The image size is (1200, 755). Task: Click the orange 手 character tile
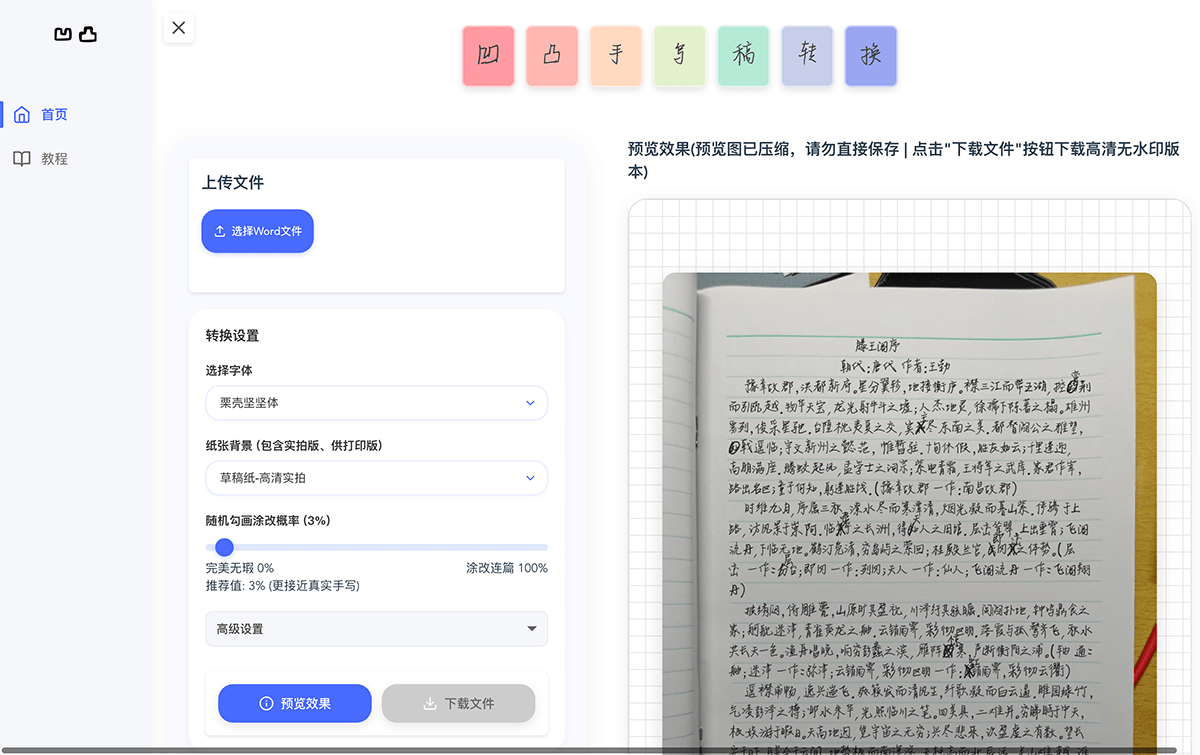[x=616, y=56]
